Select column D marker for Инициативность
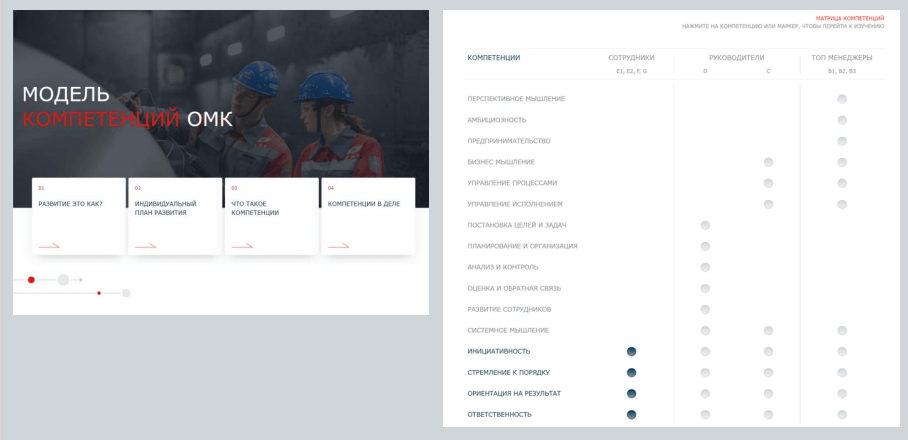The width and height of the screenshot is (908, 440). (x=705, y=351)
